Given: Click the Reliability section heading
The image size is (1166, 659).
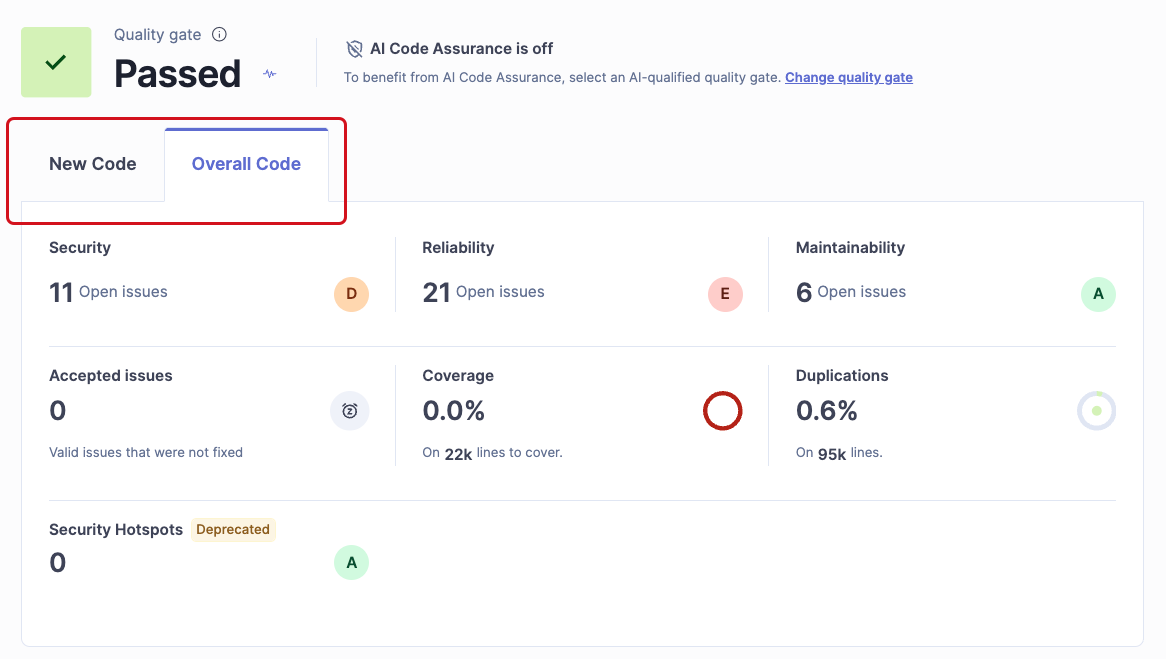Looking at the screenshot, I should click(x=458, y=248).
